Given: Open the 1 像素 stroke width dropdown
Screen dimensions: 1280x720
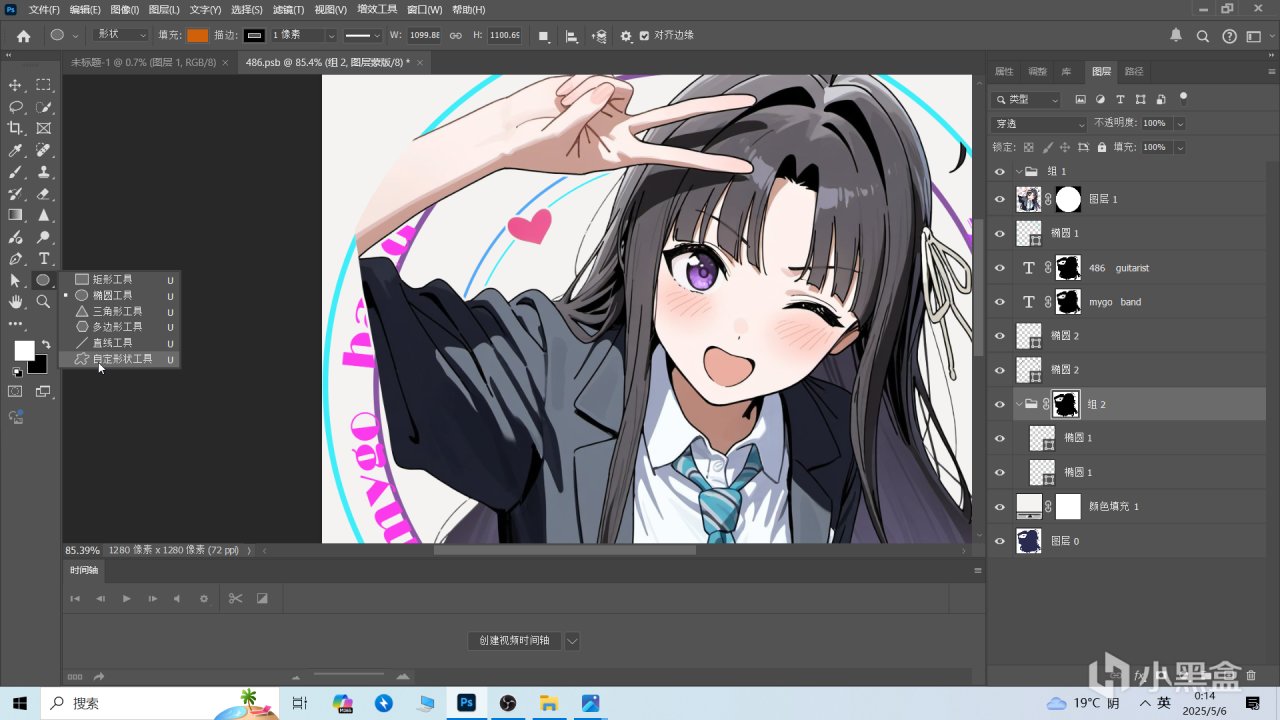Looking at the screenshot, I should [333, 36].
